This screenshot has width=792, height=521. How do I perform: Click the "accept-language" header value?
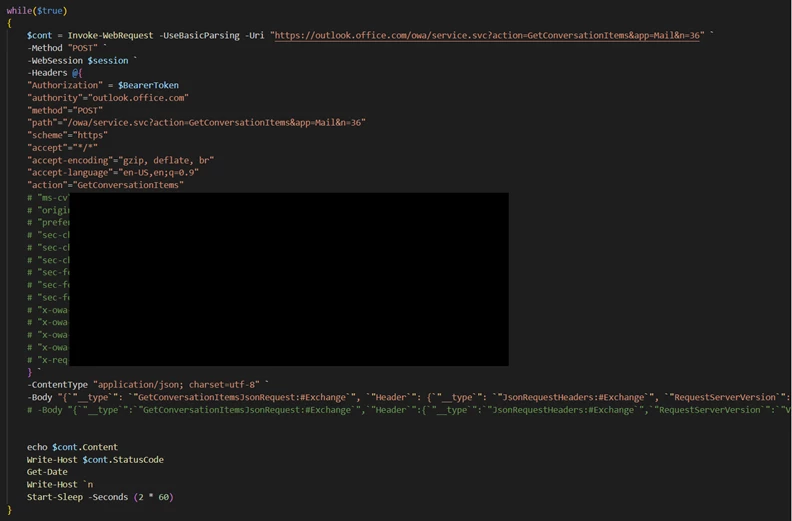(162, 173)
